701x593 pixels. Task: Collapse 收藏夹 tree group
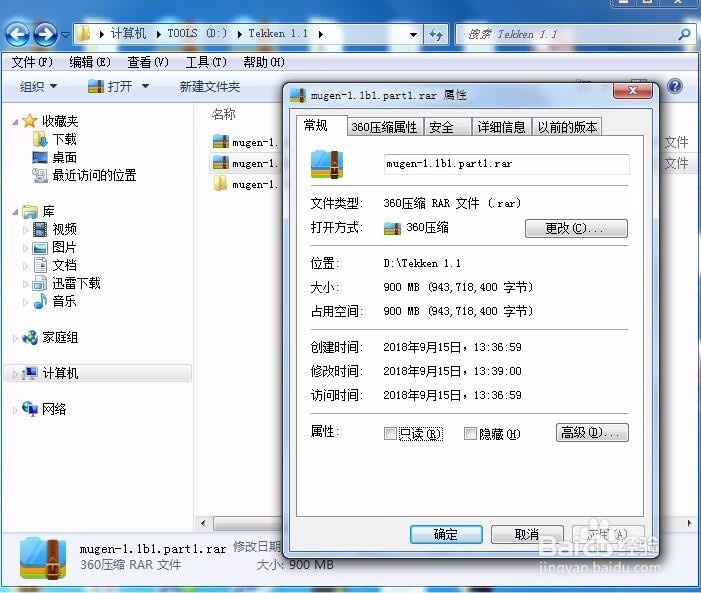pyautogui.click(x=15, y=122)
